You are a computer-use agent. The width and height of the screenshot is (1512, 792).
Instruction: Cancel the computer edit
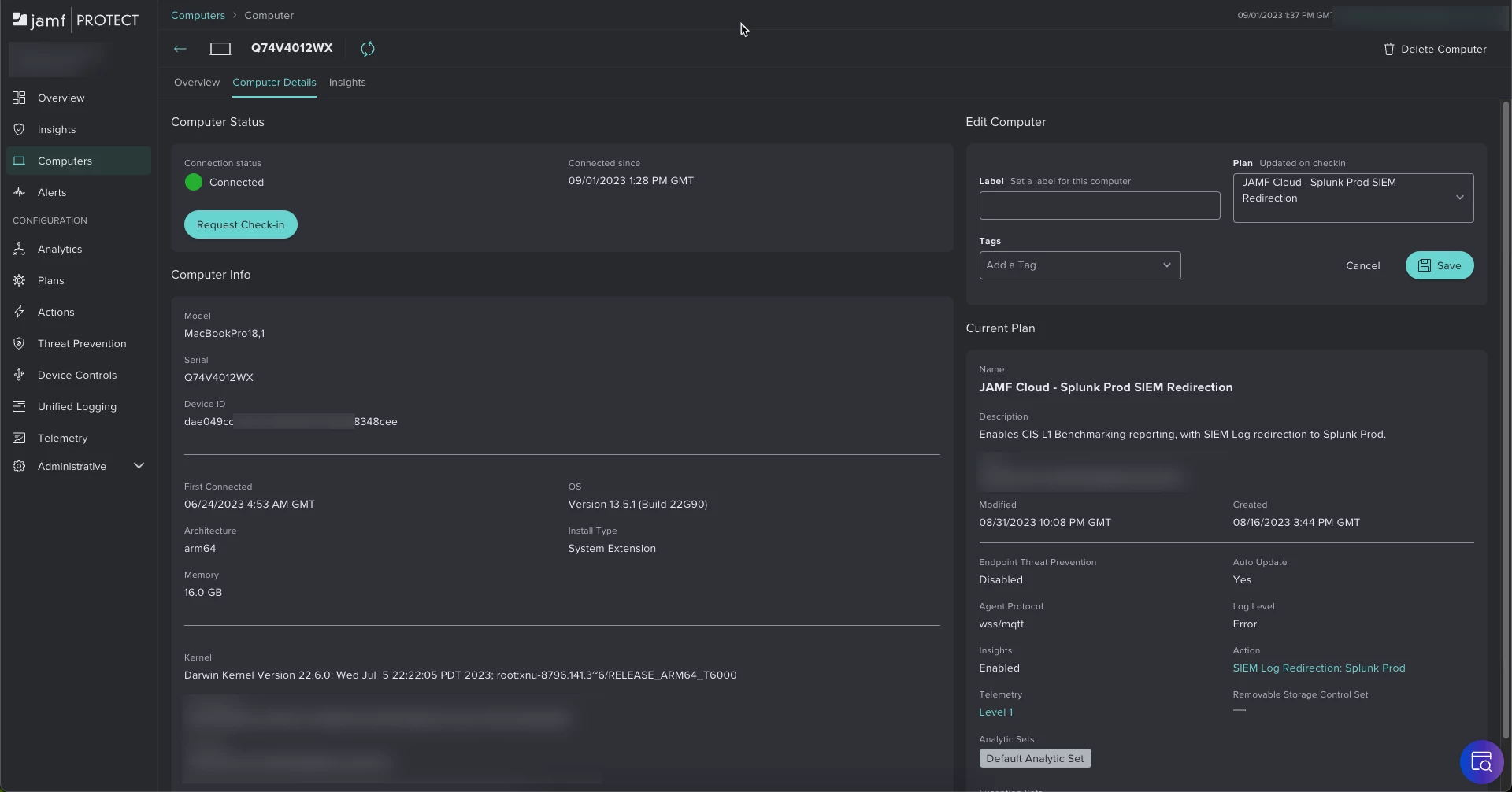(1362, 265)
